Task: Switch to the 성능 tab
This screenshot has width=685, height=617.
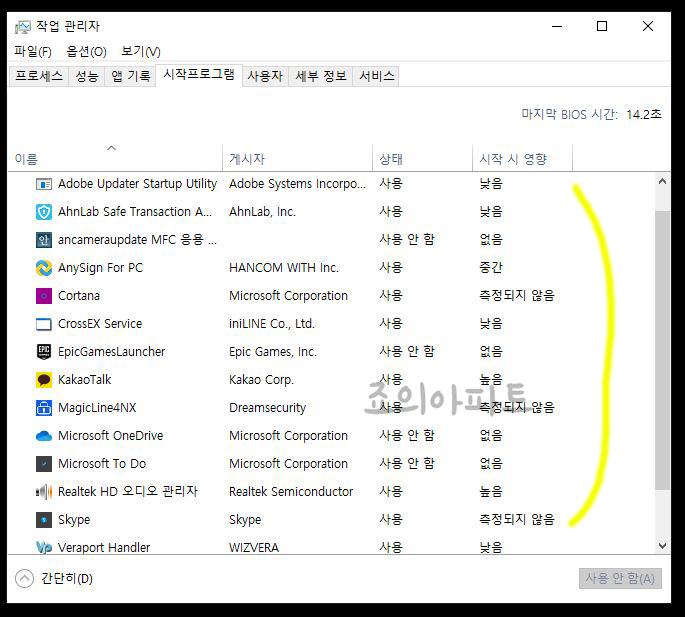Action: [87, 76]
